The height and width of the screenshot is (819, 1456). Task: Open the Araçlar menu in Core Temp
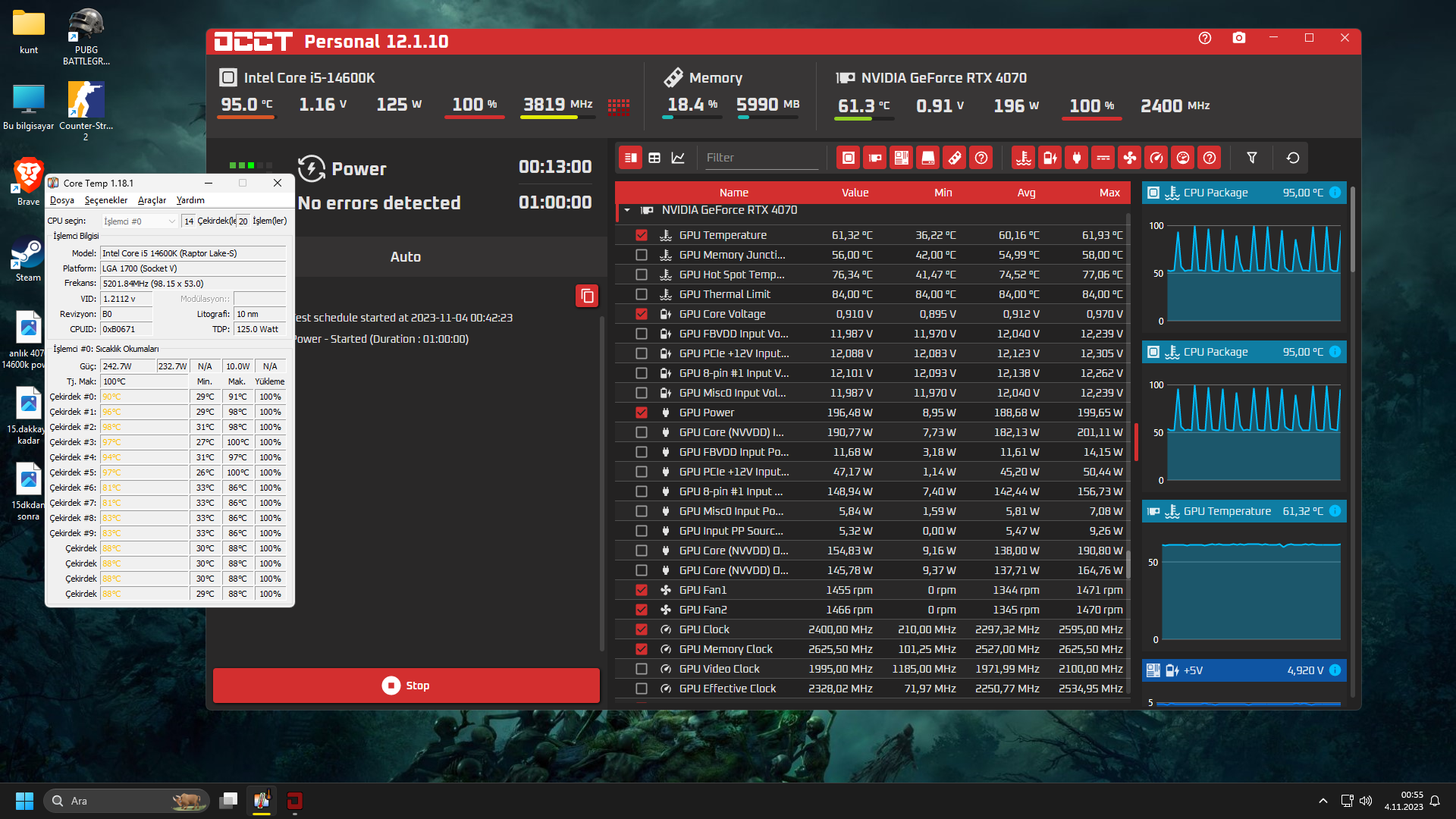[152, 200]
